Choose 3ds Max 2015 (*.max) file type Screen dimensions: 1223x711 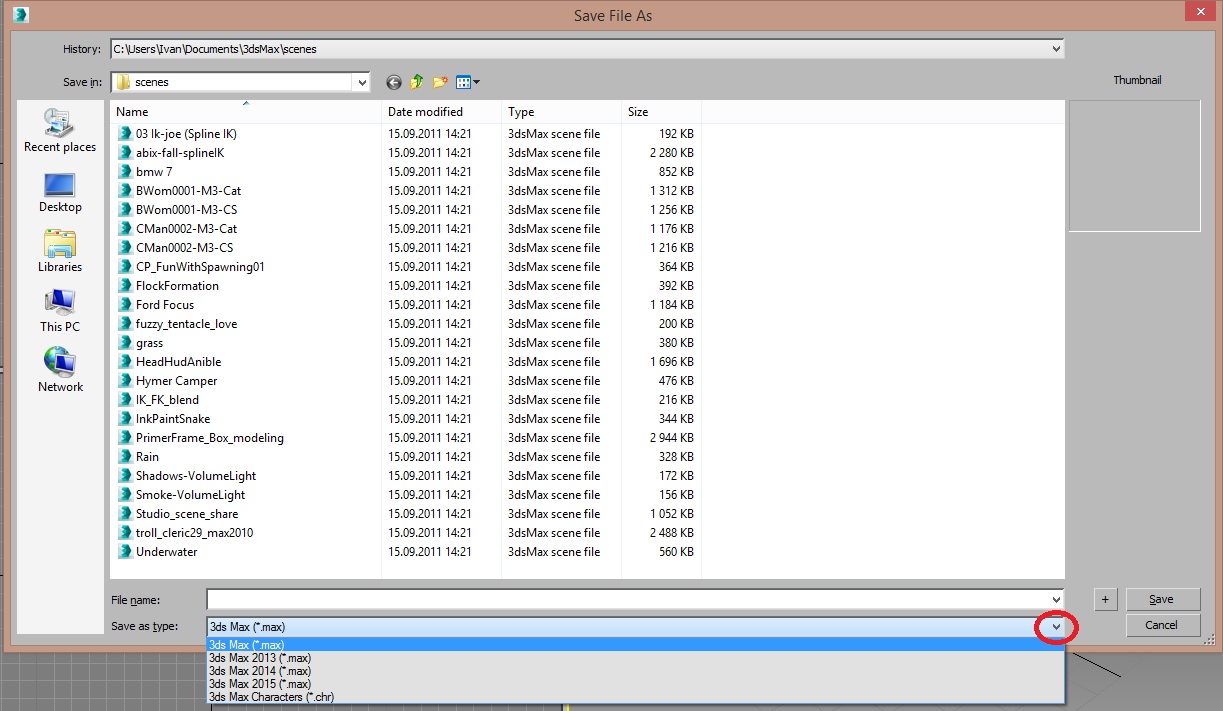pyautogui.click(x=636, y=684)
